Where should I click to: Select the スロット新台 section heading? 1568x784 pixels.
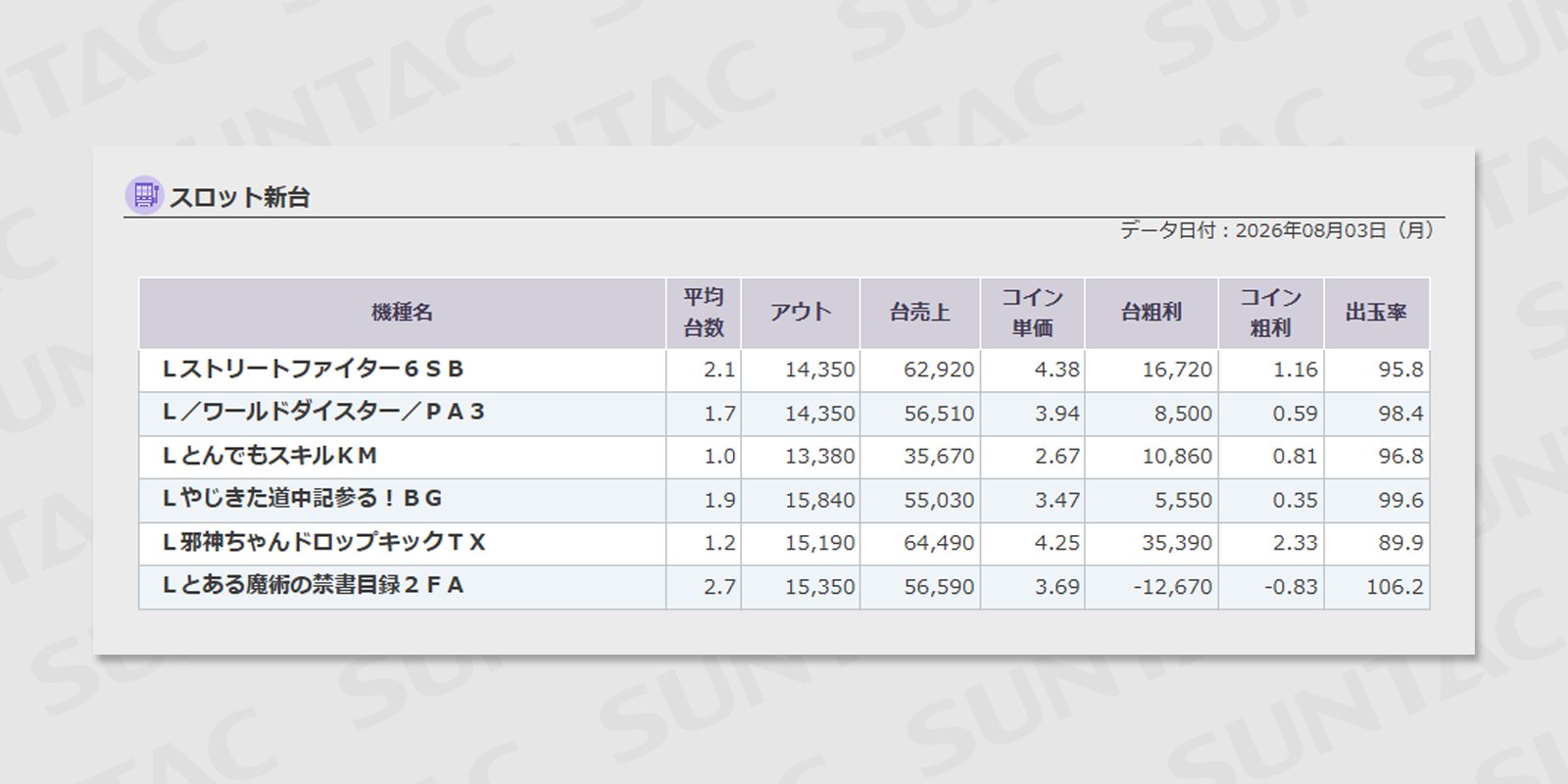pos(239,197)
